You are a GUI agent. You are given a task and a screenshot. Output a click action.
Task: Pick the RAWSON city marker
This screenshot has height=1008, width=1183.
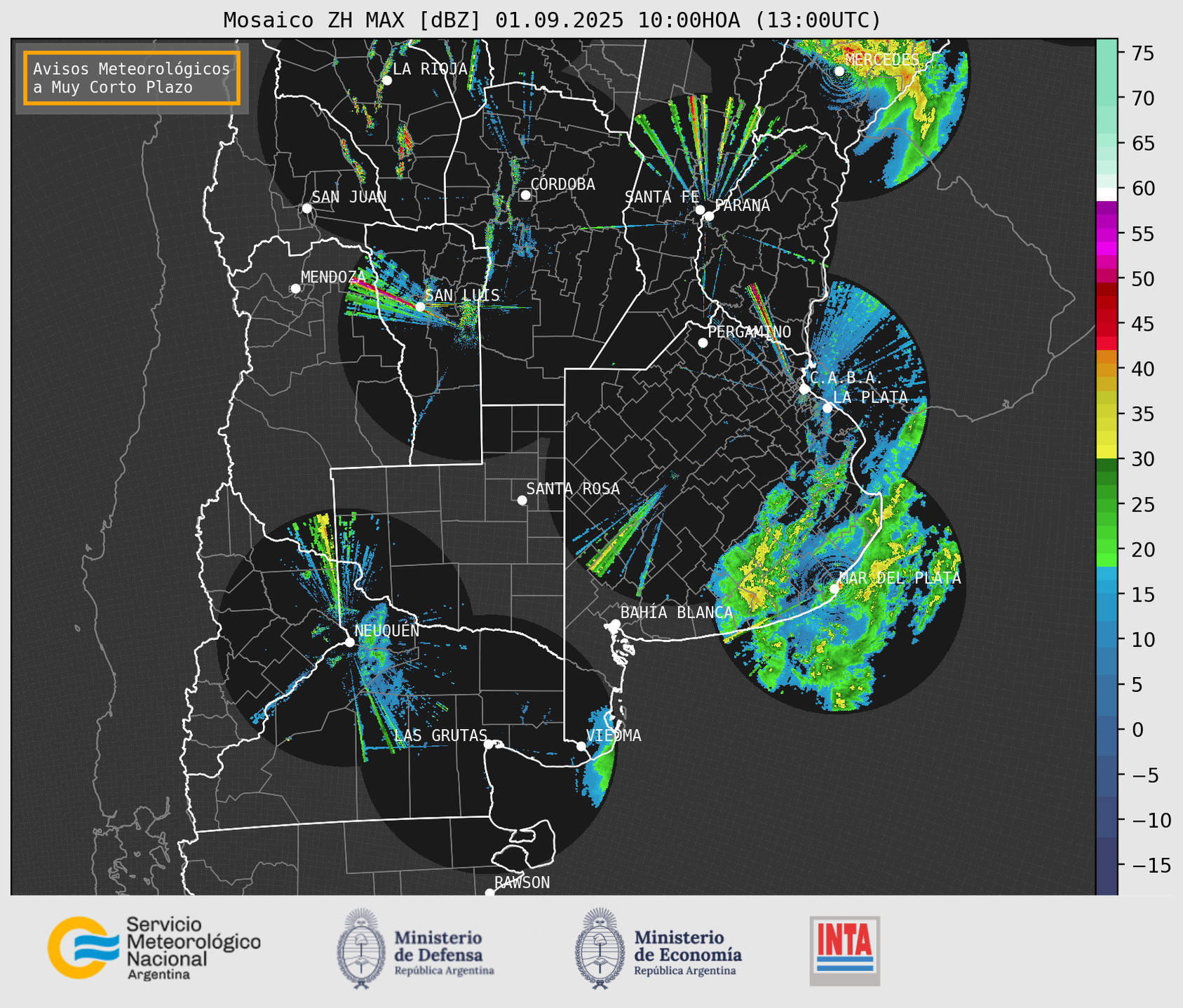[x=489, y=893]
